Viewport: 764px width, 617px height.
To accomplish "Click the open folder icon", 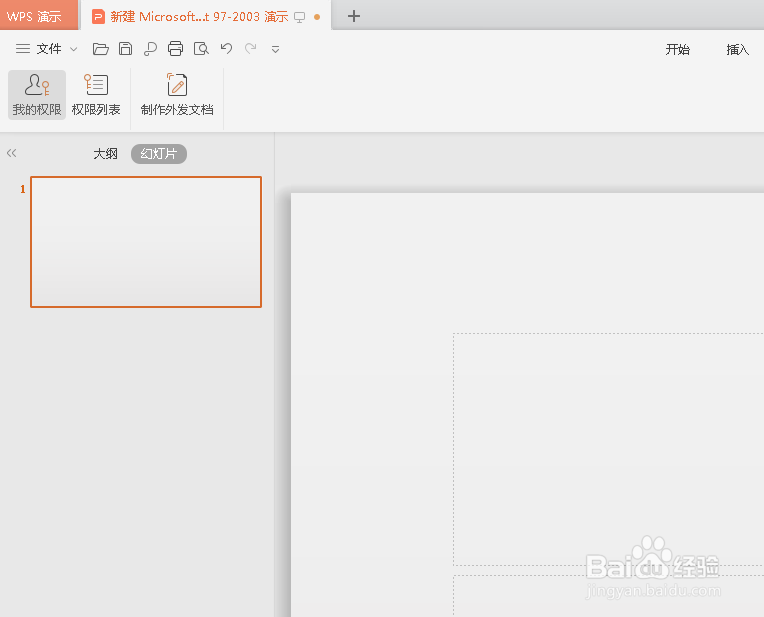I will click(x=100, y=49).
